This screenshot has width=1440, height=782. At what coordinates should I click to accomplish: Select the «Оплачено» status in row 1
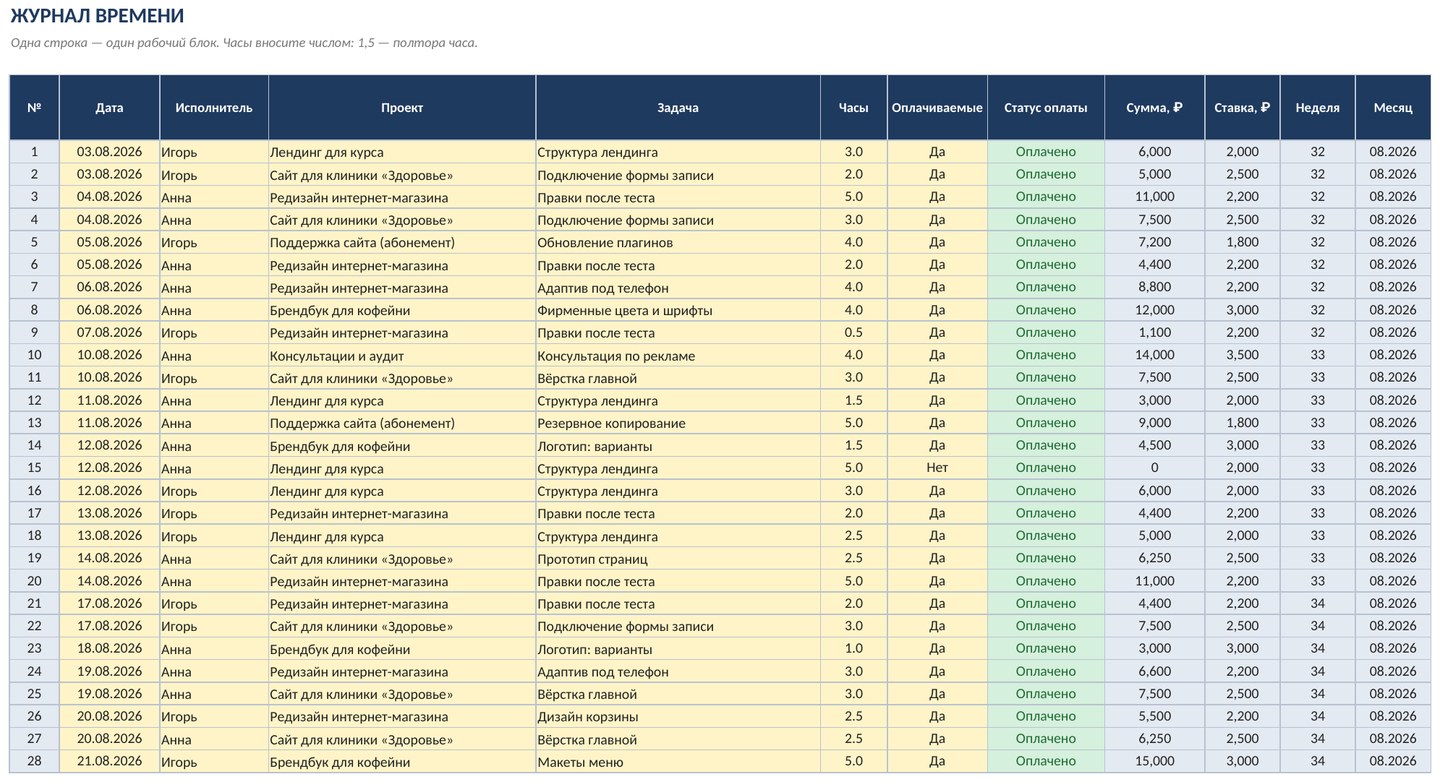pyautogui.click(x=1045, y=152)
